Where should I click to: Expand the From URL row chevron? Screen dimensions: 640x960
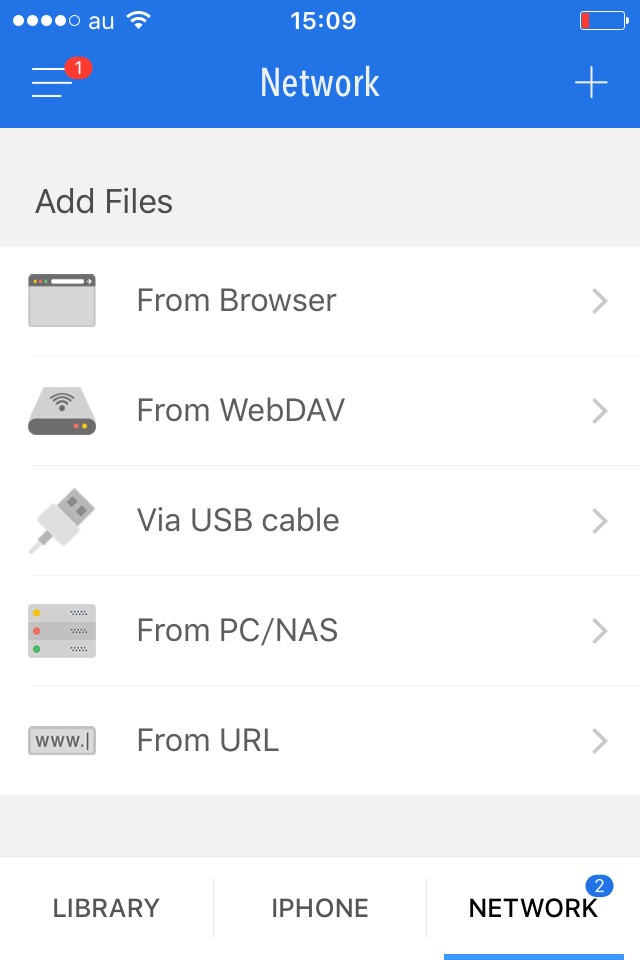[x=600, y=741]
